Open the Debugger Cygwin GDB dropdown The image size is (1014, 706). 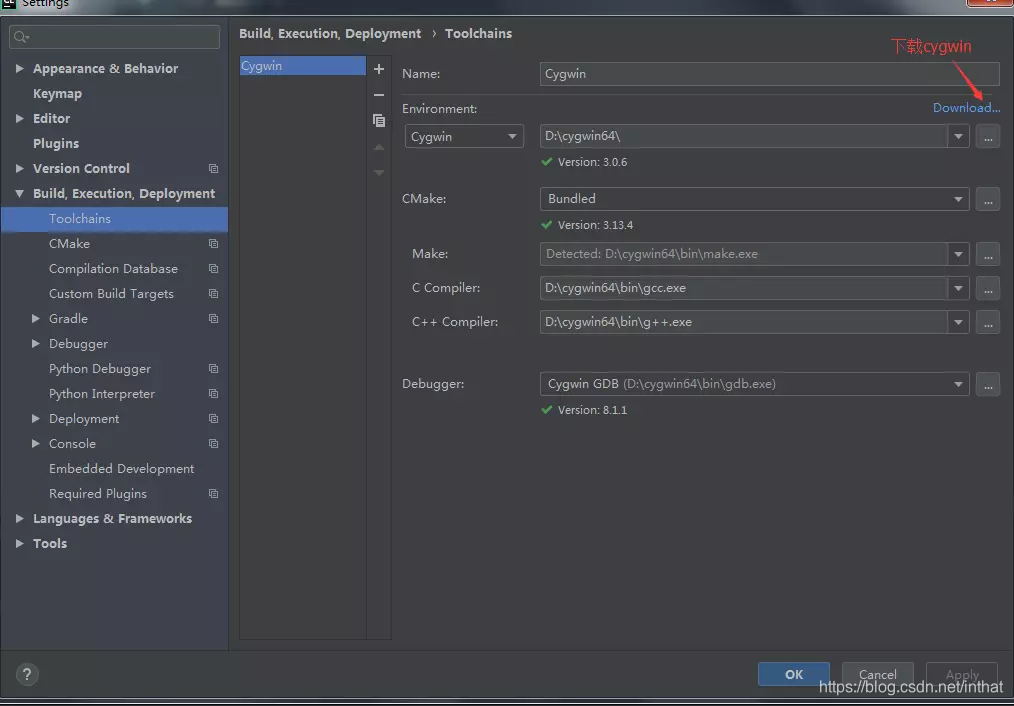(x=754, y=384)
